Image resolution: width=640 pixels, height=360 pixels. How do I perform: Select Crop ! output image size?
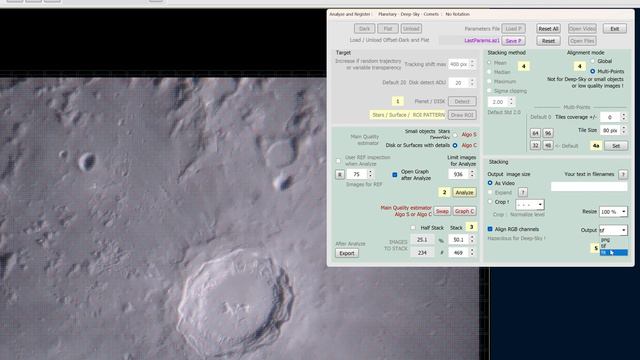coord(490,202)
